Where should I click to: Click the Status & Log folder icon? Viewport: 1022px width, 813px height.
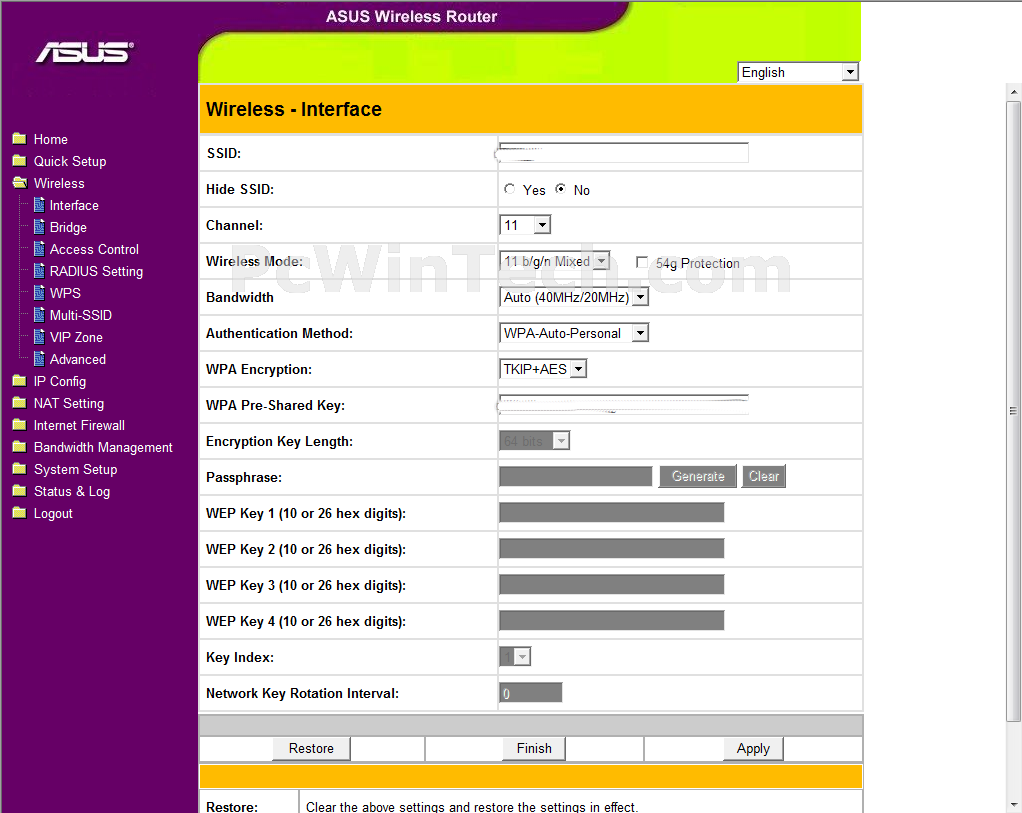tap(20, 491)
